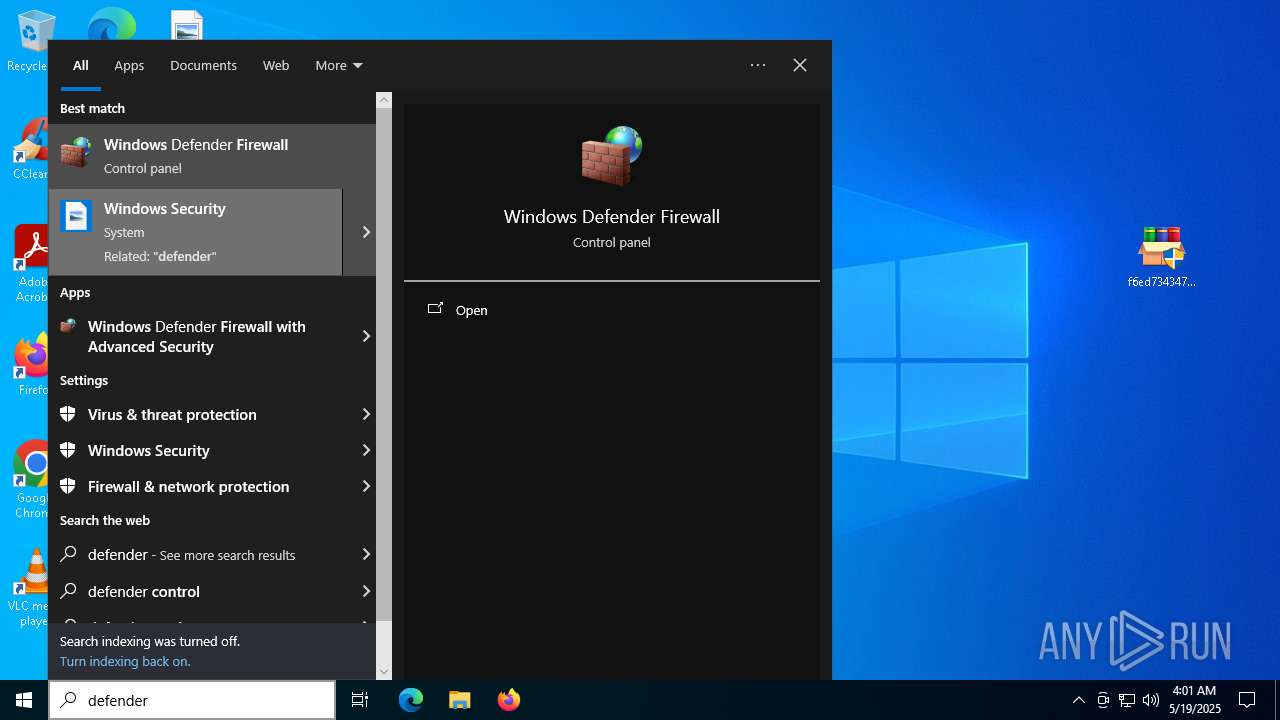Expand Firewall & network protection arrow
Viewport: 1280px width, 720px height.
[366, 486]
